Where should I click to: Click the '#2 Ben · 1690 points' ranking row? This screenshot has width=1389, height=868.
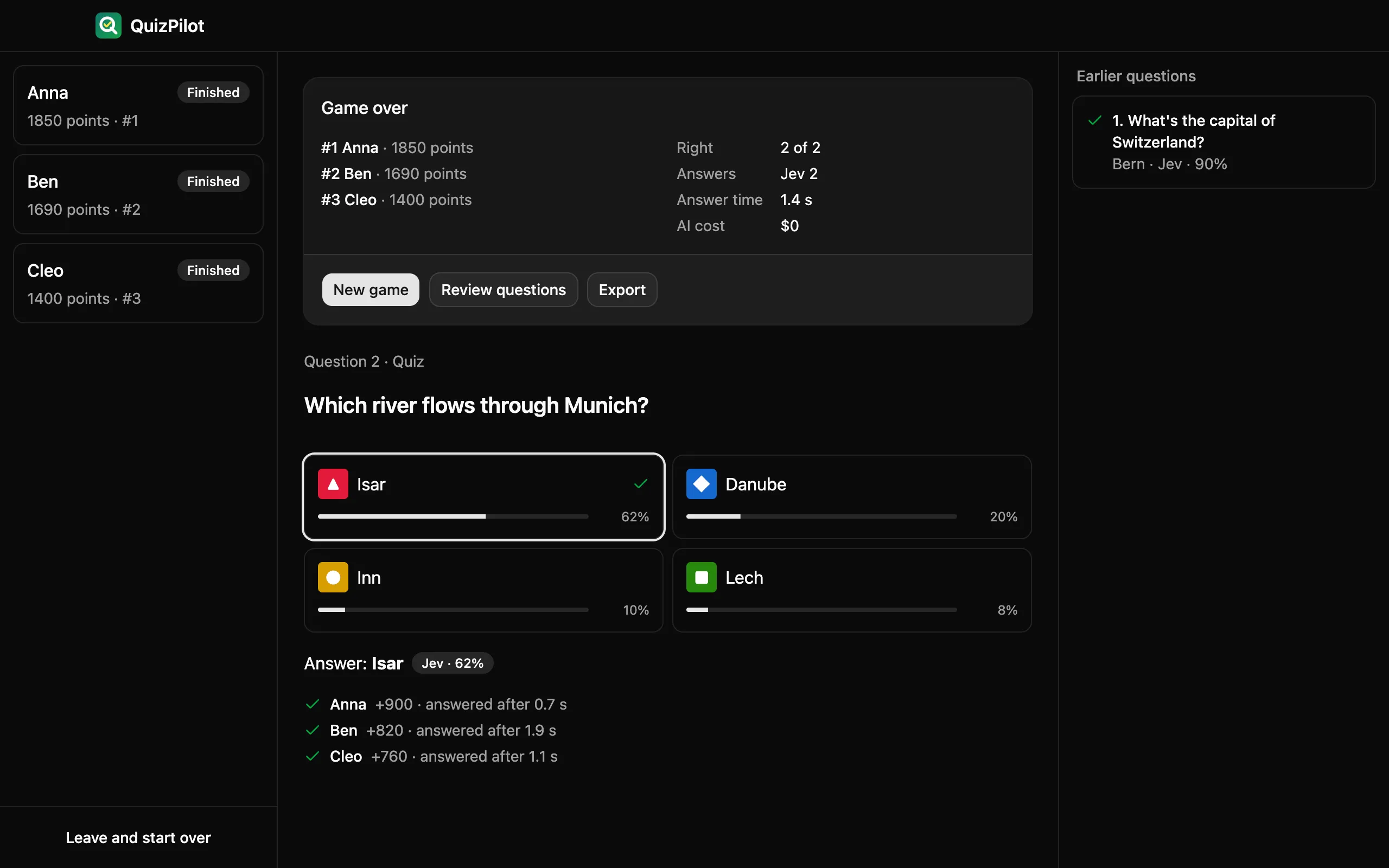pos(394,174)
